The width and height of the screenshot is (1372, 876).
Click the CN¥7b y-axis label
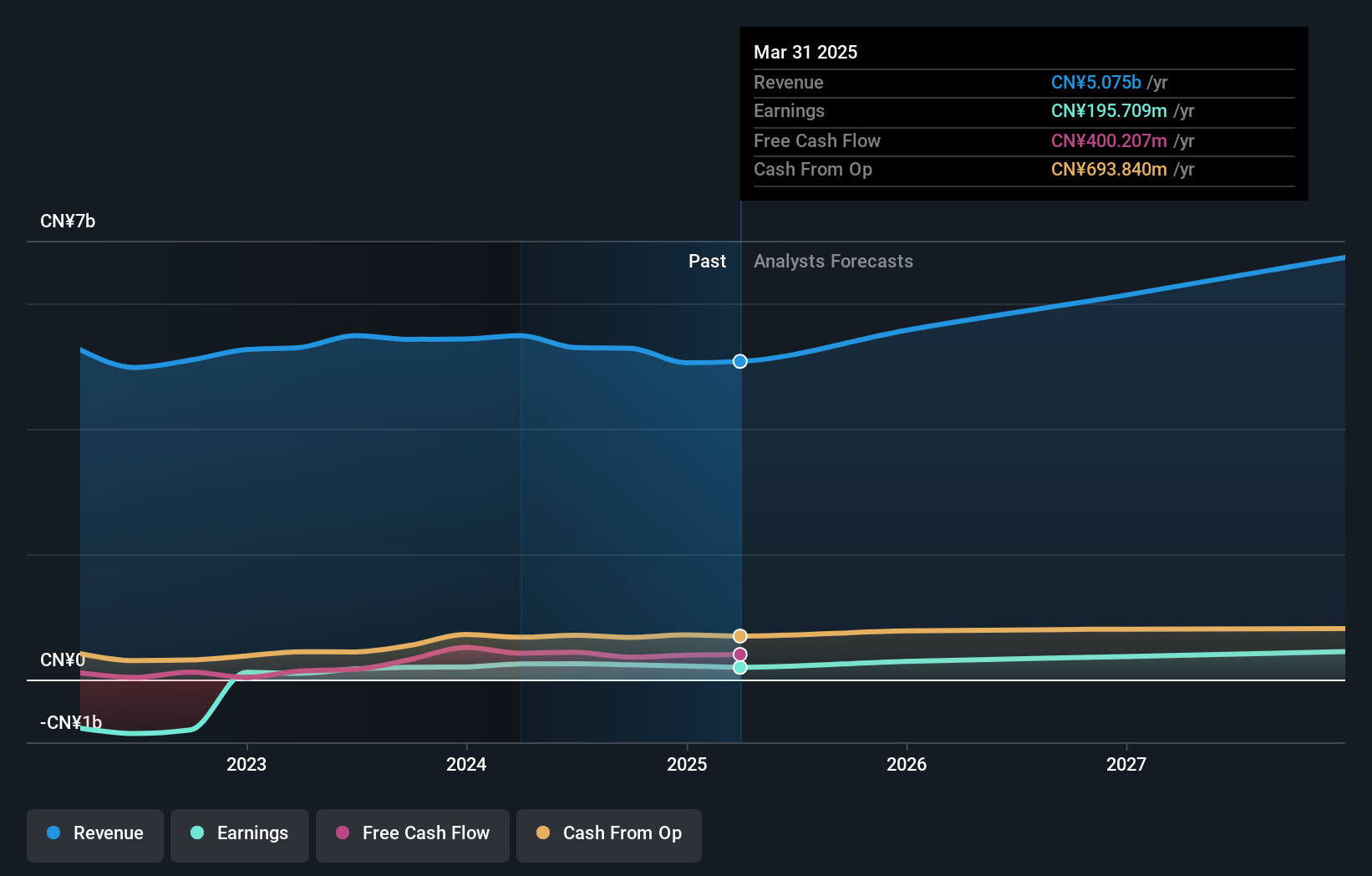68,222
